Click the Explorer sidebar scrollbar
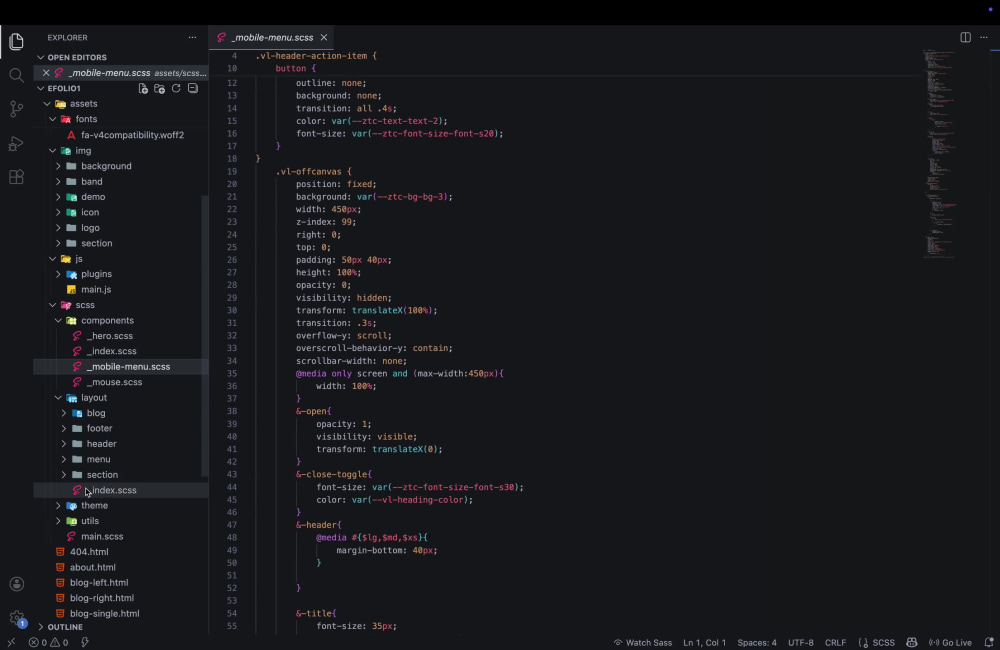 (x=205, y=335)
